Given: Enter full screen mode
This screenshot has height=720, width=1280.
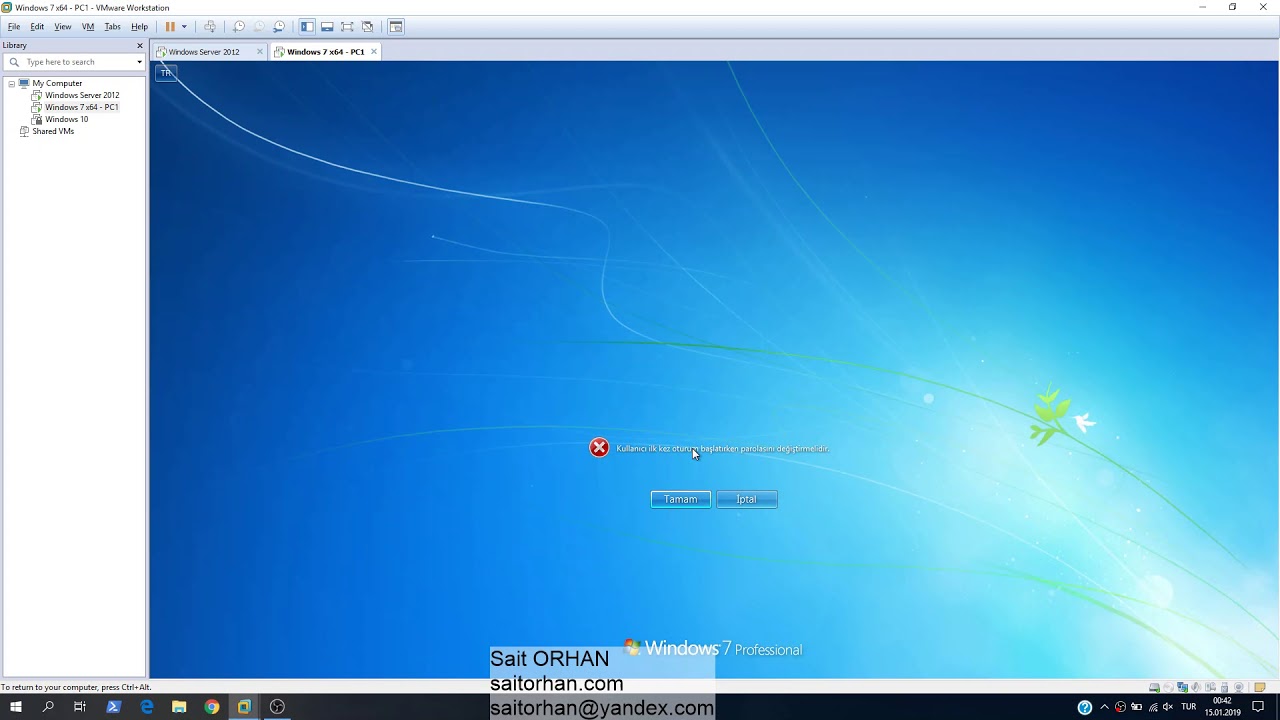Looking at the screenshot, I should point(347,27).
